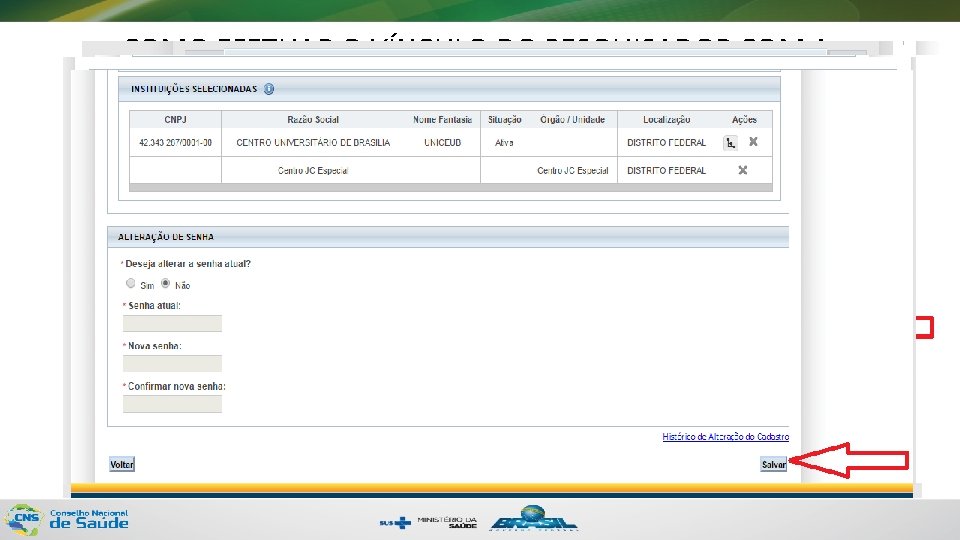Select the Ativa status cell
This screenshot has height=540, width=960.
click(x=504, y=143)
